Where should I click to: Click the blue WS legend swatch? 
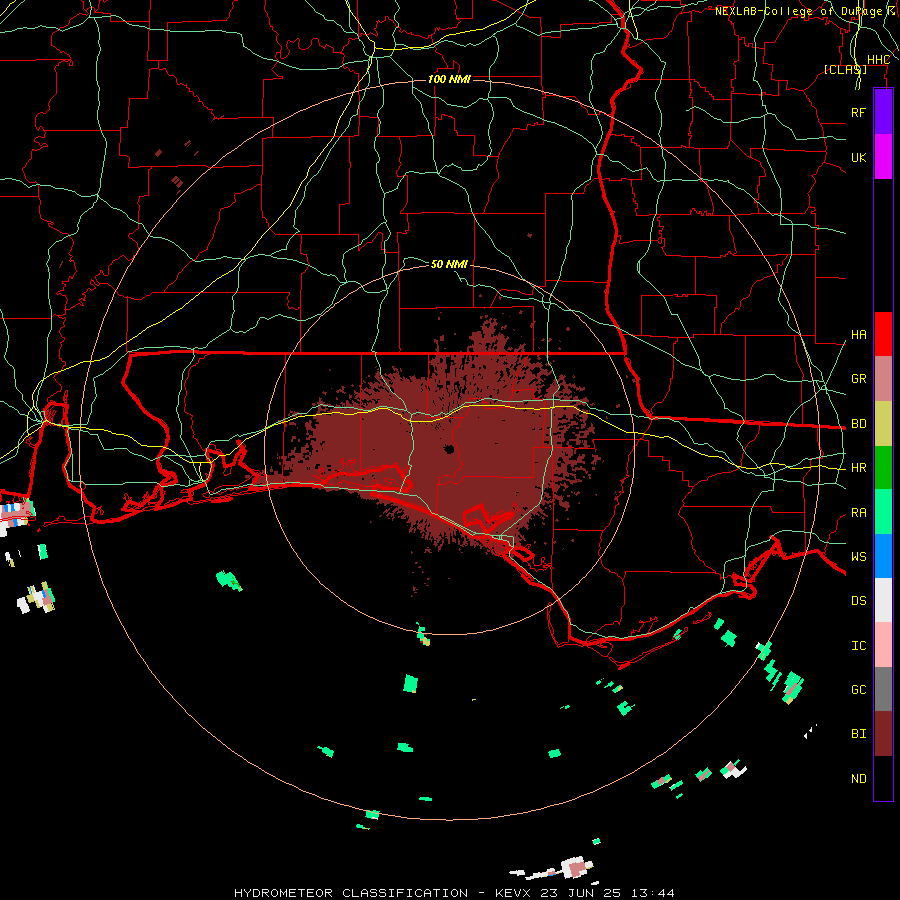(x=883, y=556)
